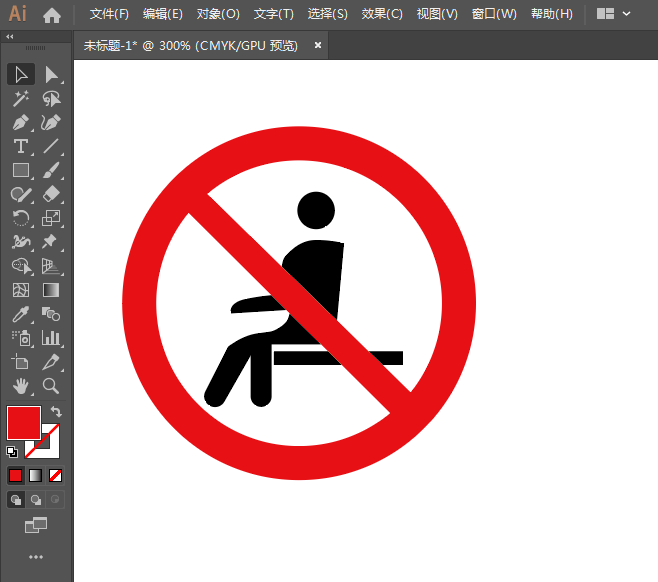This screenshot has width=658, height=582.
Task: Activate the Eyedropper tool
Action: [x=20, y=314]
